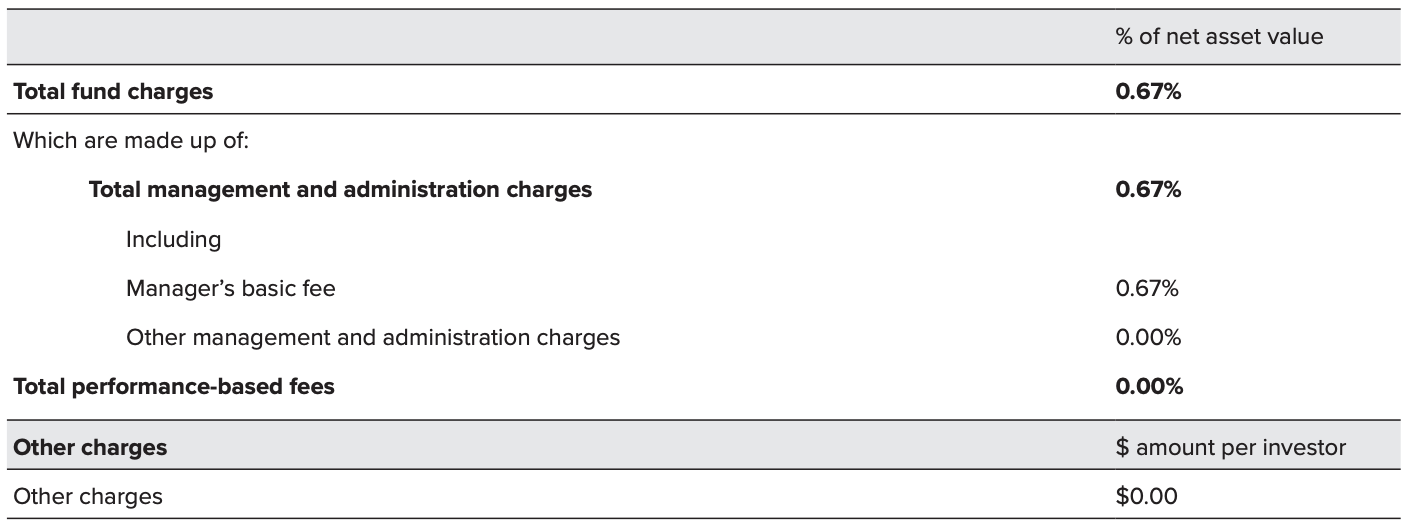Select 'Other management and administration charges' label
Viewport: 1408px width, 526px height.
[x=372, y=338]
